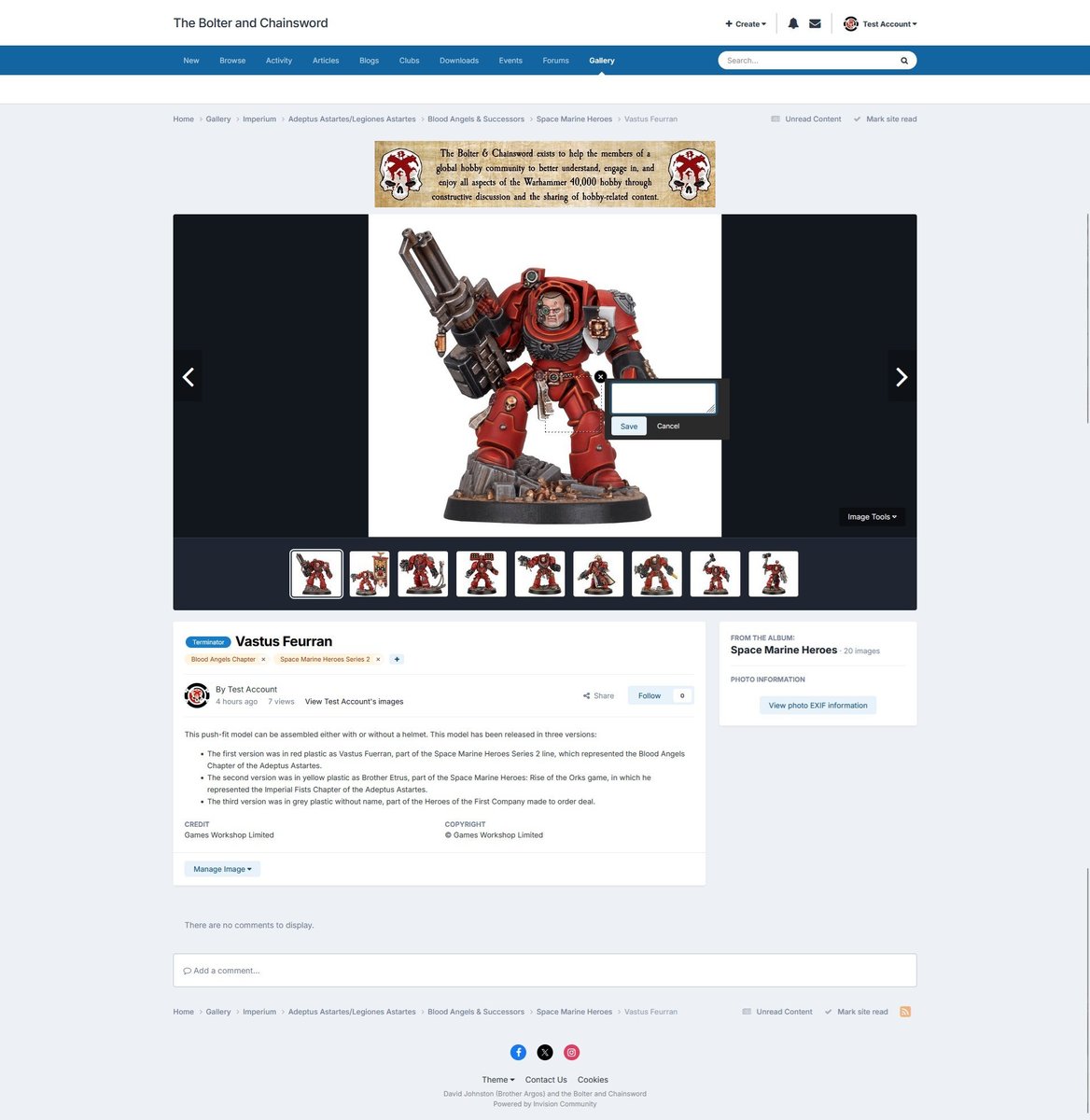Go to the Activity tab

279,61
